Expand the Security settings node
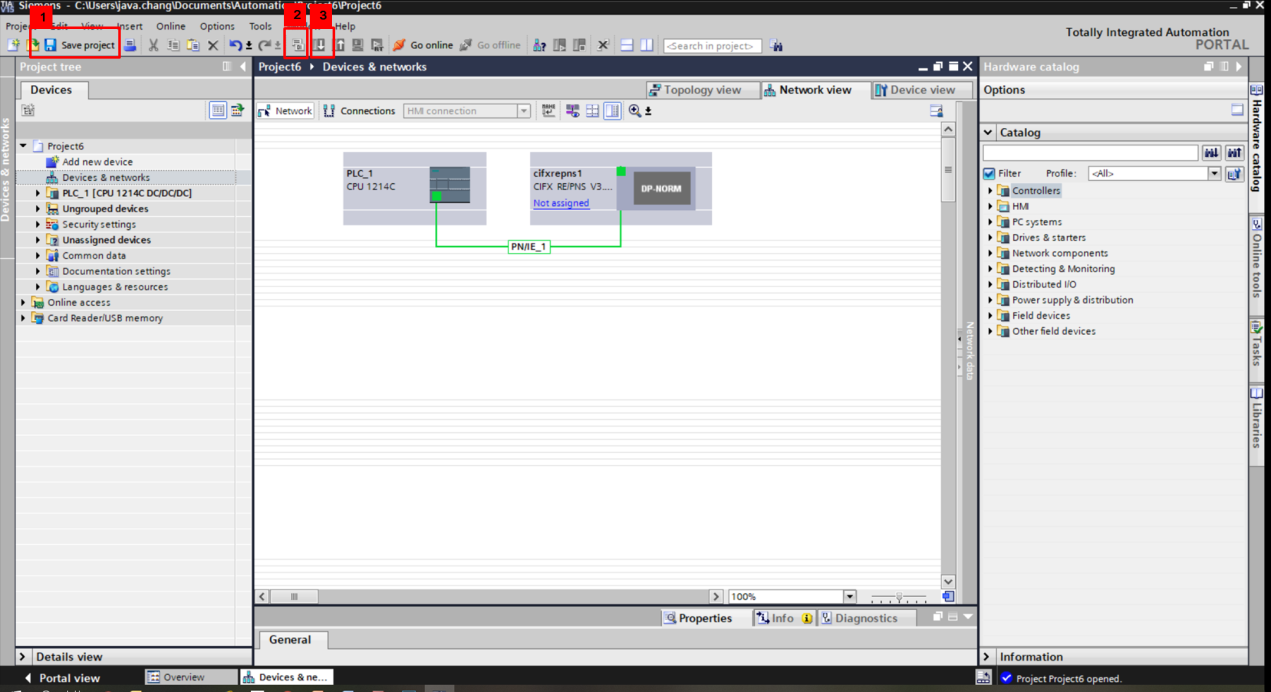 click(39, 225)
